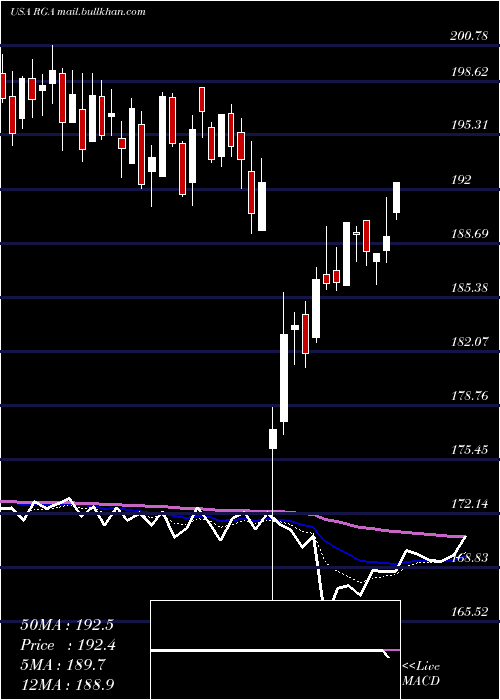500x700 pixels.
Task: Click the MACD inset box at the bottom
Action: click(275, 650)
